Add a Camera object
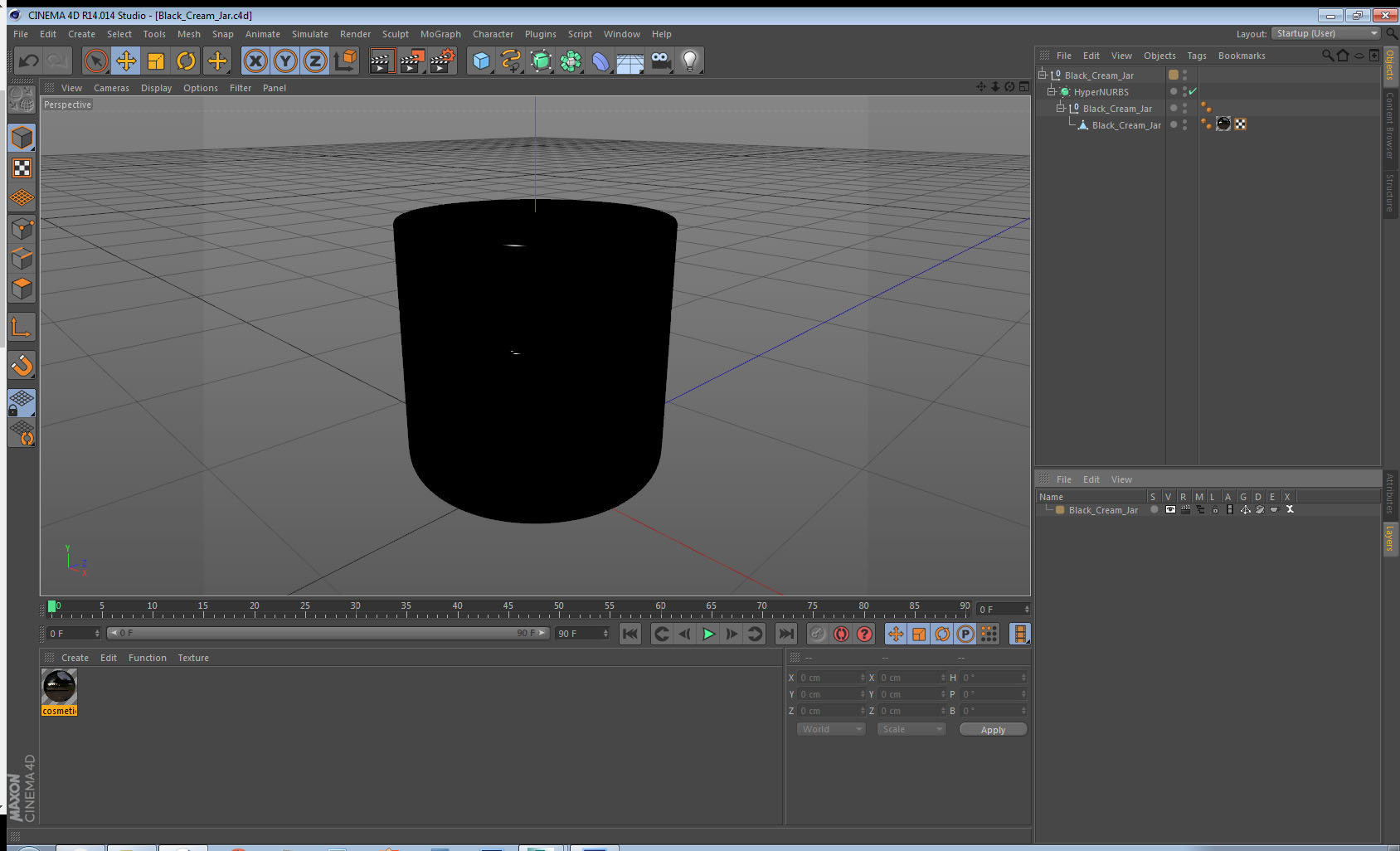This screenshot has height=851, width=1400. pyautogui.click(x=660, y=61)
